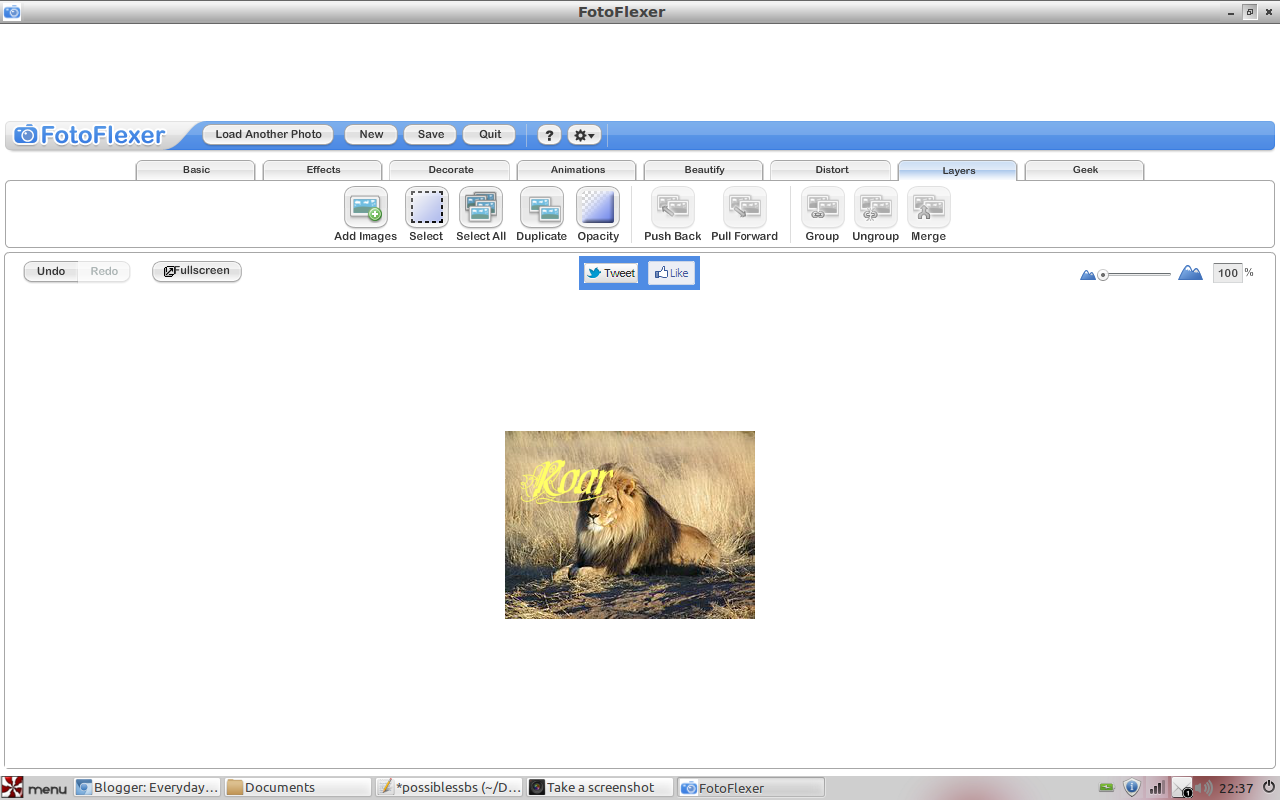
Task: Activate the Select layer tool
Action: 427,207
